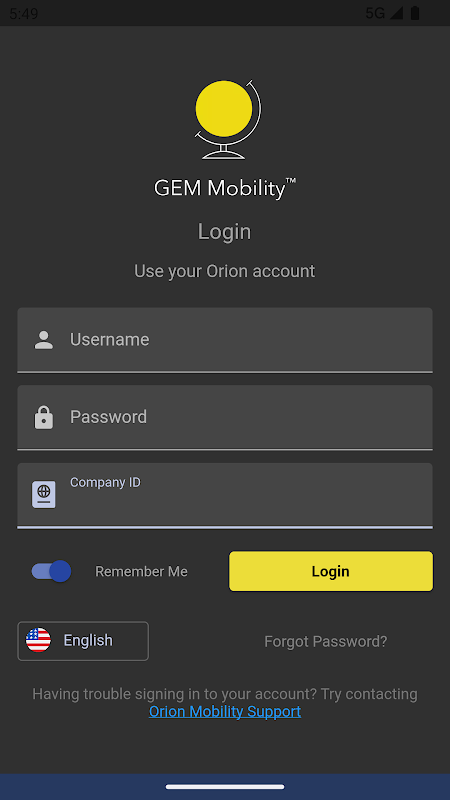This screenshot has width=450, height=800.
Task: Open the Orion Mobility Support link
Action: [x=225, y=711]
